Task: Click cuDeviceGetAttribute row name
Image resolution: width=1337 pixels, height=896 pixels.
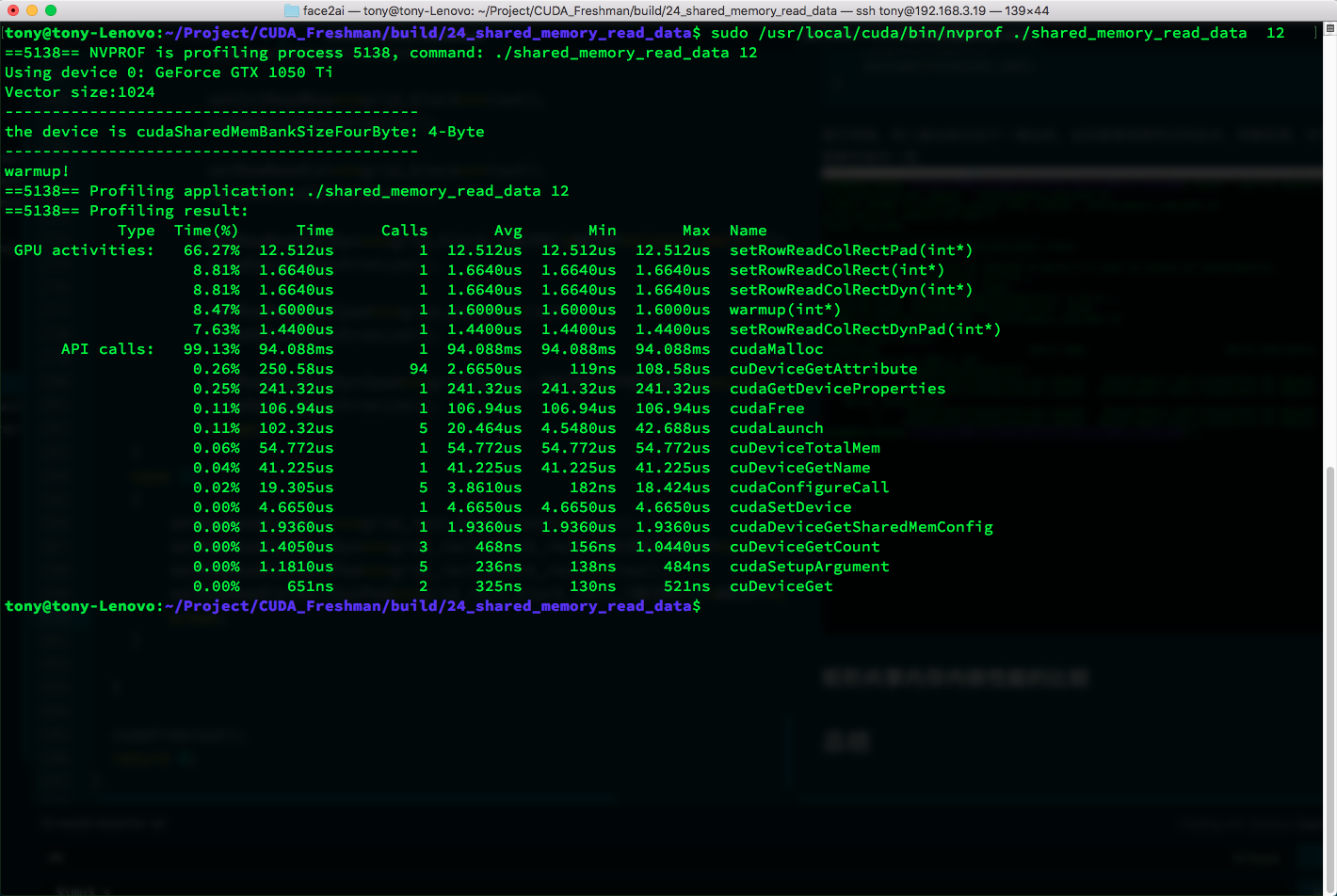Action: (823, 369)
